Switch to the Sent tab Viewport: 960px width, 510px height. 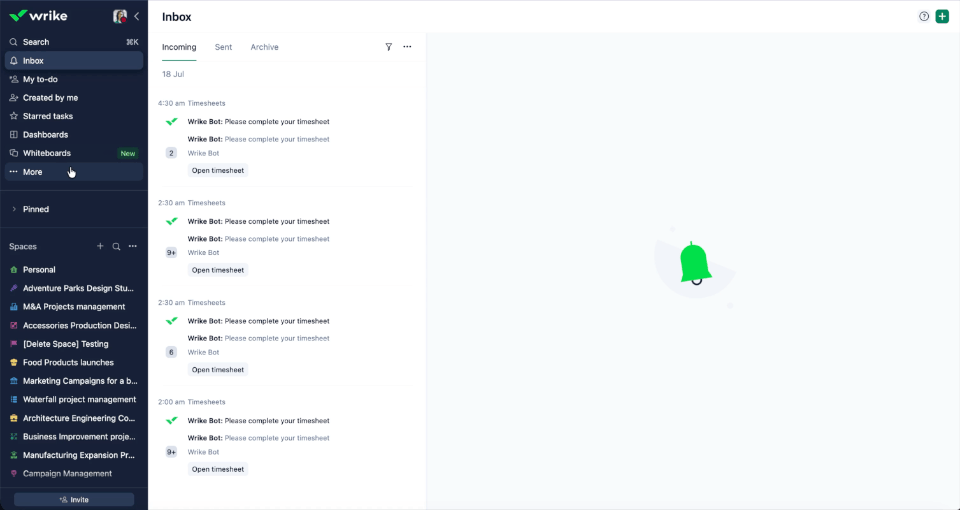click(x=223, y=47)
